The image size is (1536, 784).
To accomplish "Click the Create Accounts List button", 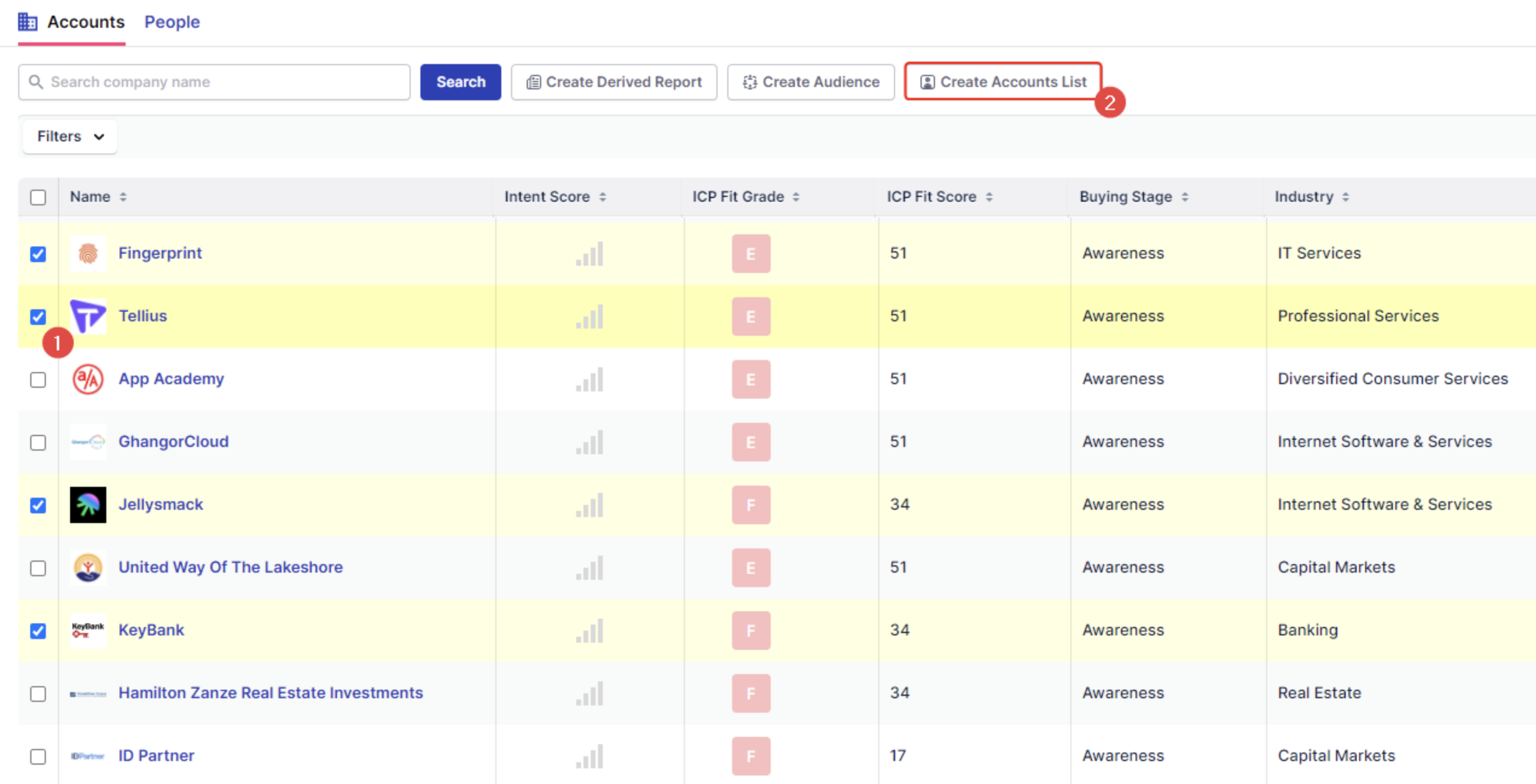I will click(x=1003, y=82).
